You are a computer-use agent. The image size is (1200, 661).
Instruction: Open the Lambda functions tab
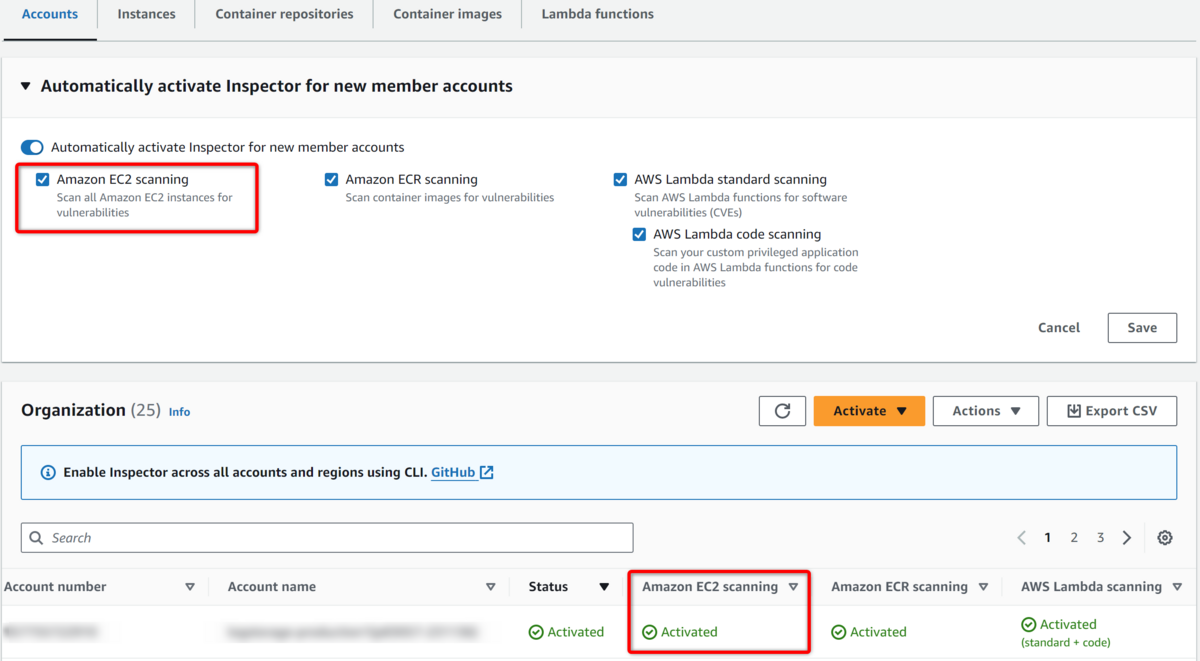(x=597, y=14)
